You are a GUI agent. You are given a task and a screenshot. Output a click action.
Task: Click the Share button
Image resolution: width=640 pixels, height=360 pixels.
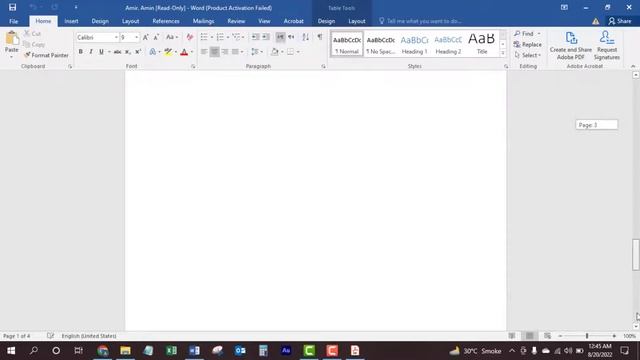tap(620, 21)
